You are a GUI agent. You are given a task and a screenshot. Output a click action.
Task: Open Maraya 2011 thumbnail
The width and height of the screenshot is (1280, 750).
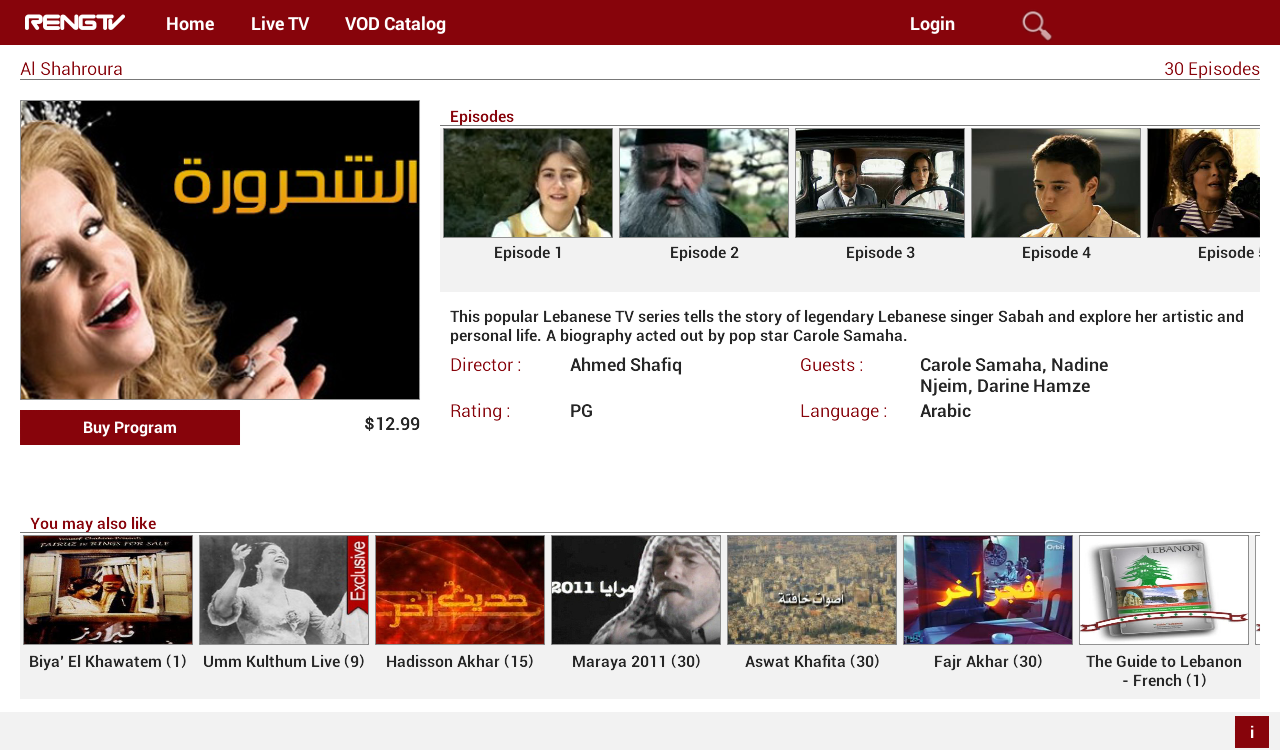[636, 590]
